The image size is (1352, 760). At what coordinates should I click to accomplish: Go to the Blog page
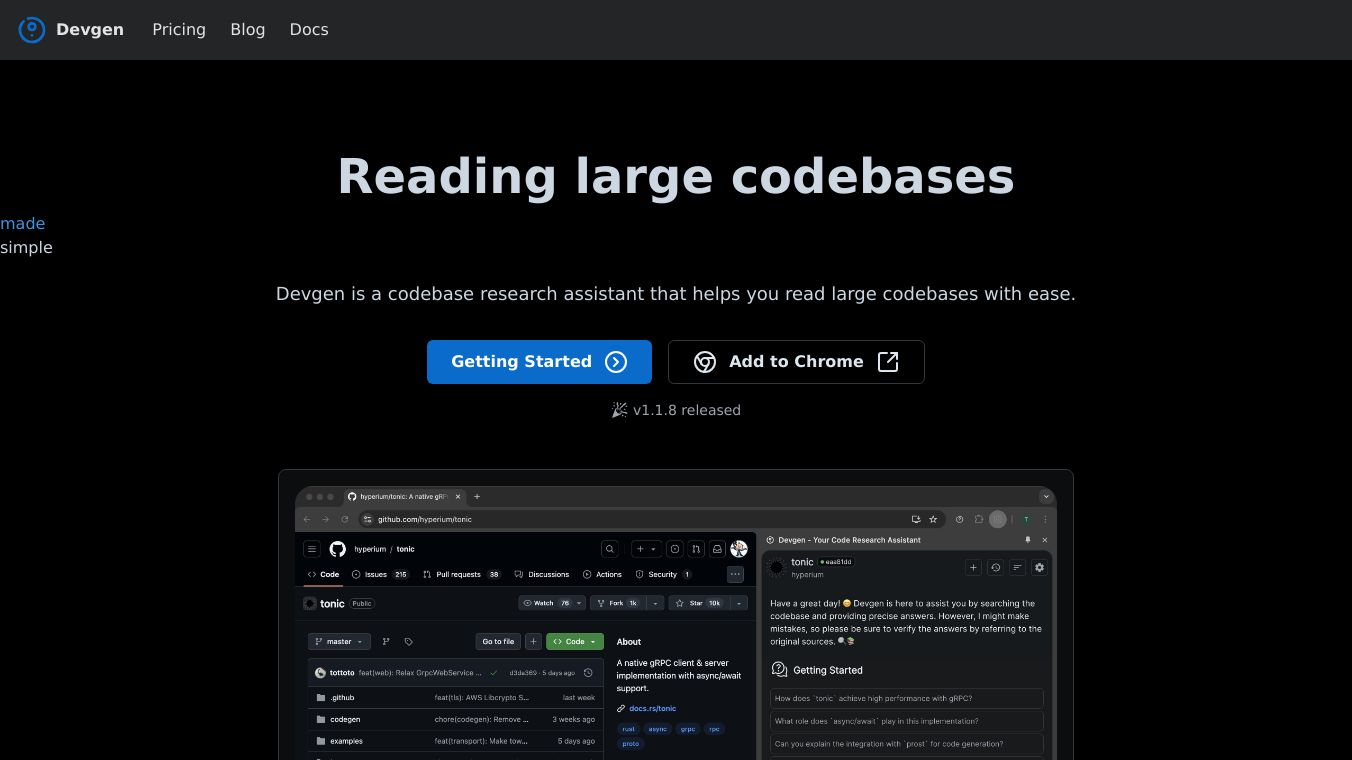pyautogui.click(x=248, y=30)
